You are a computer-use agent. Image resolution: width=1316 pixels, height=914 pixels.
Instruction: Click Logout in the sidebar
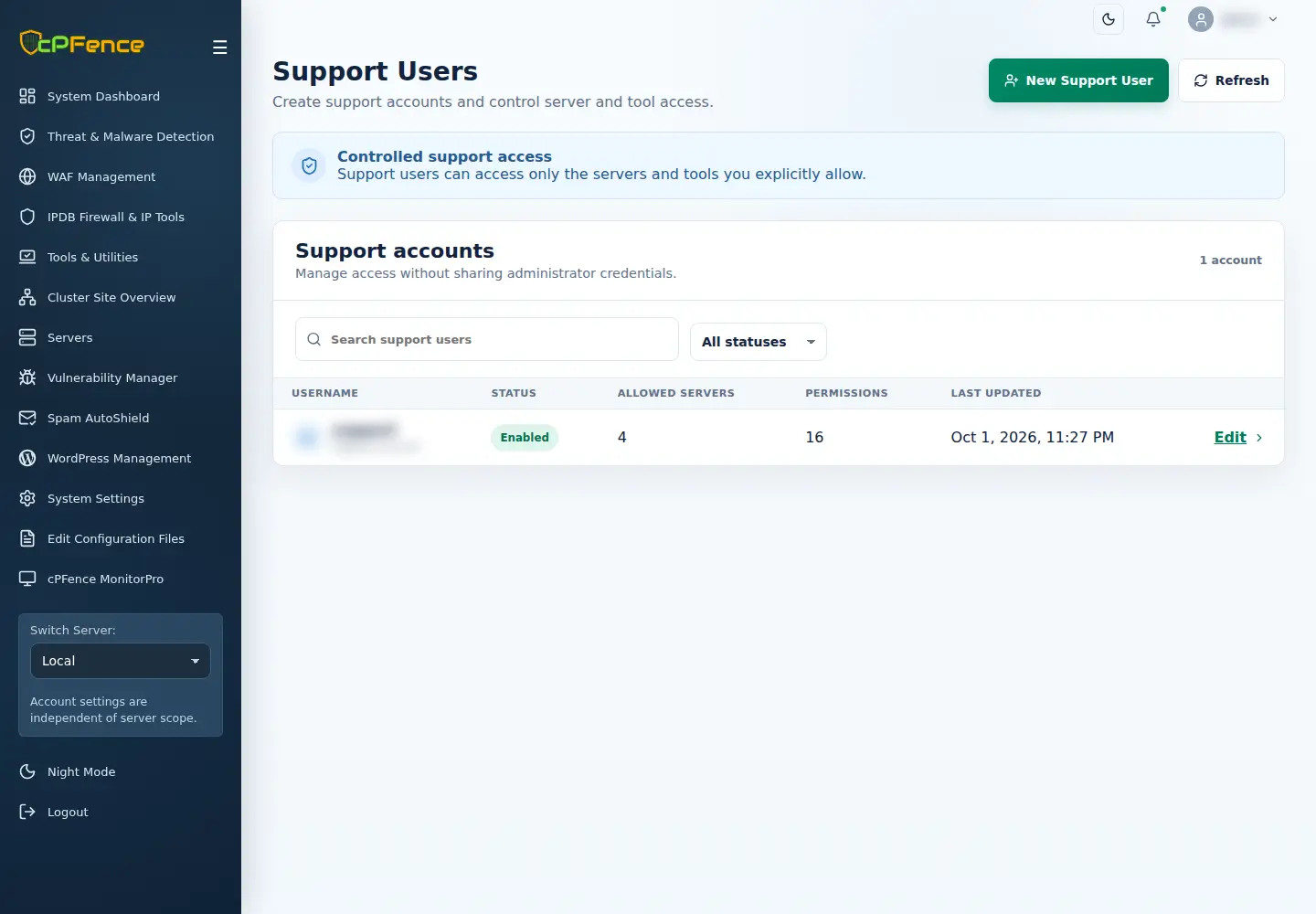pos(121,812)
